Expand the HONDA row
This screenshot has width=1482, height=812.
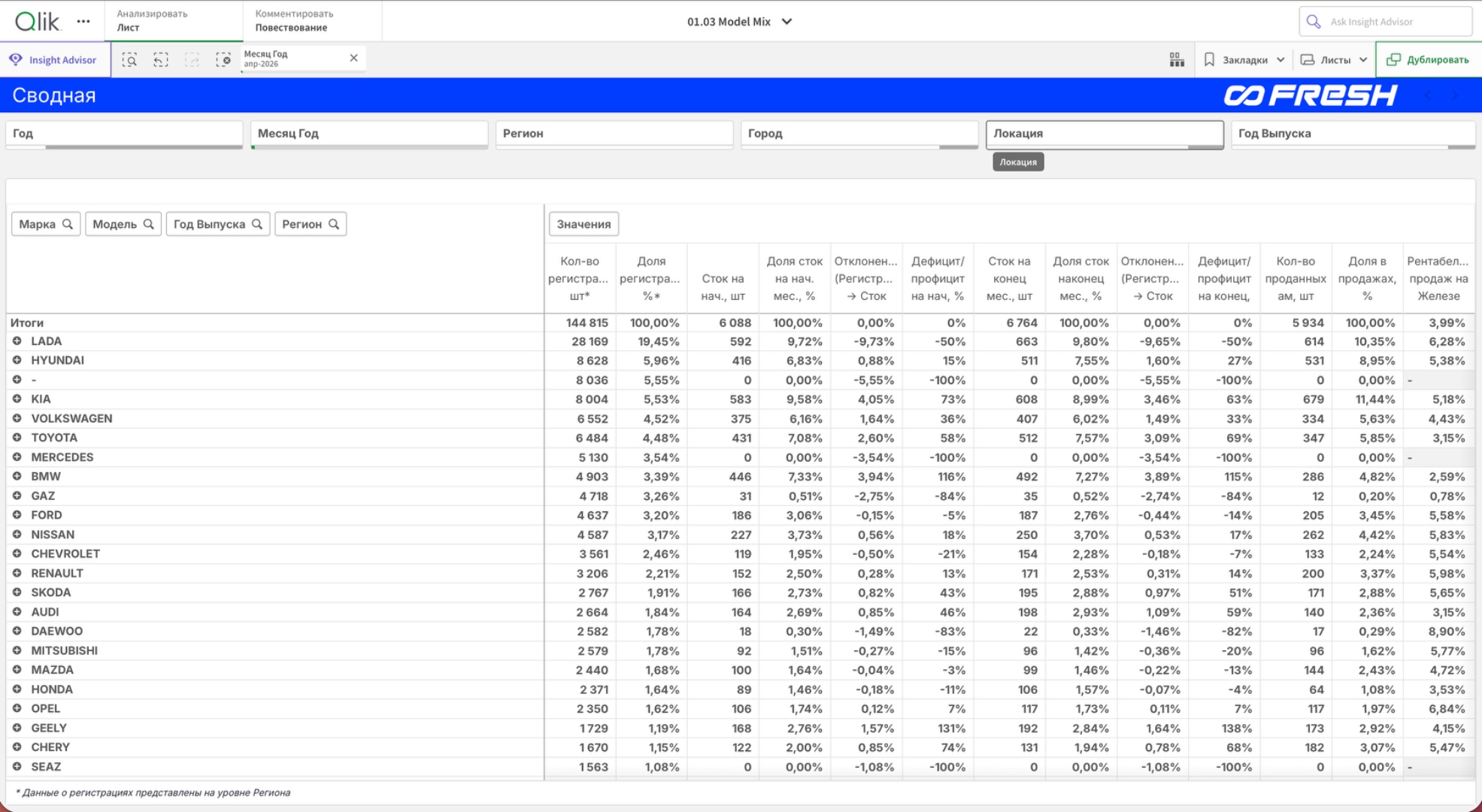17,689
